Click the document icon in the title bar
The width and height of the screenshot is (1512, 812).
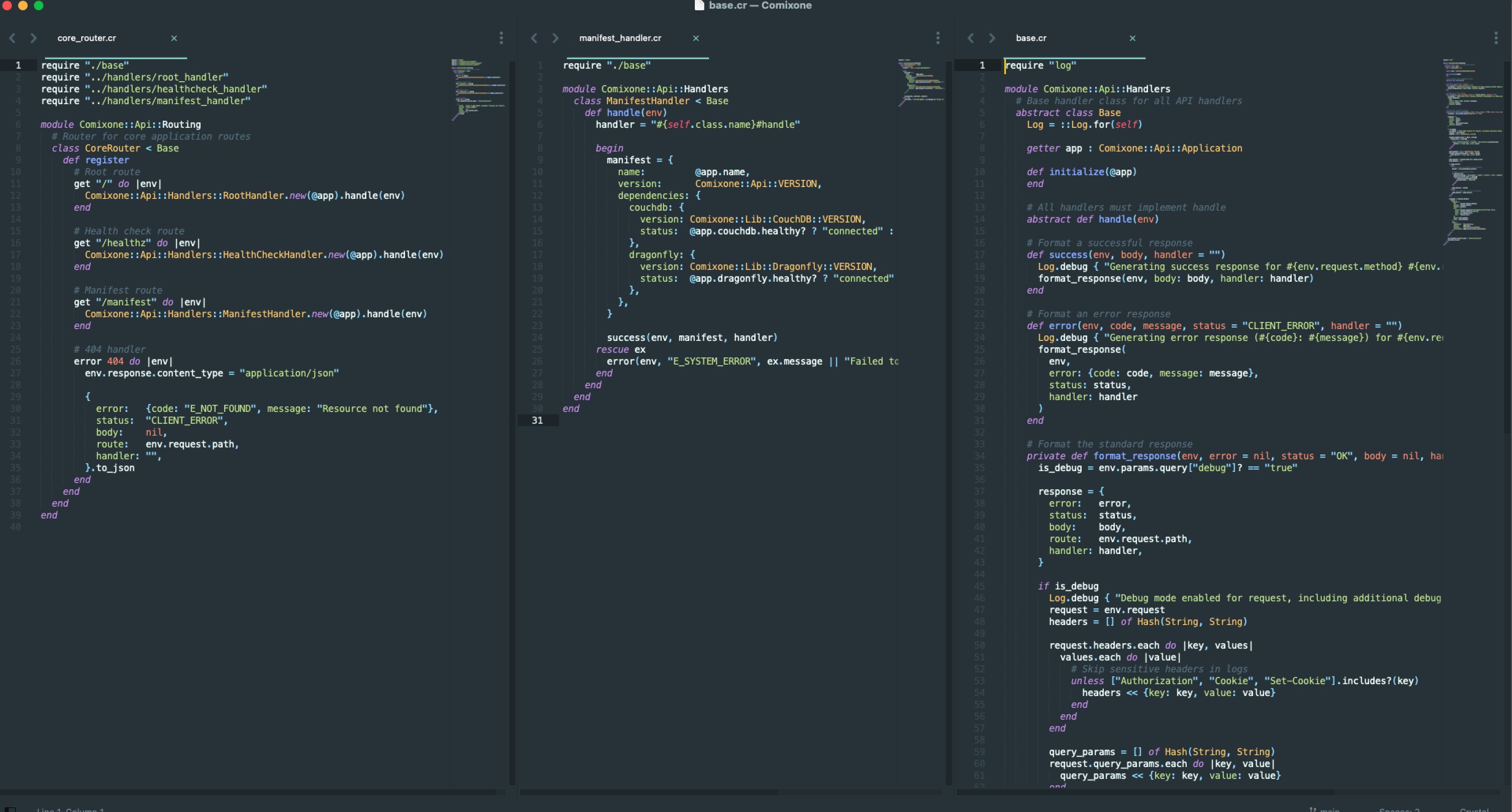[698, 5]
